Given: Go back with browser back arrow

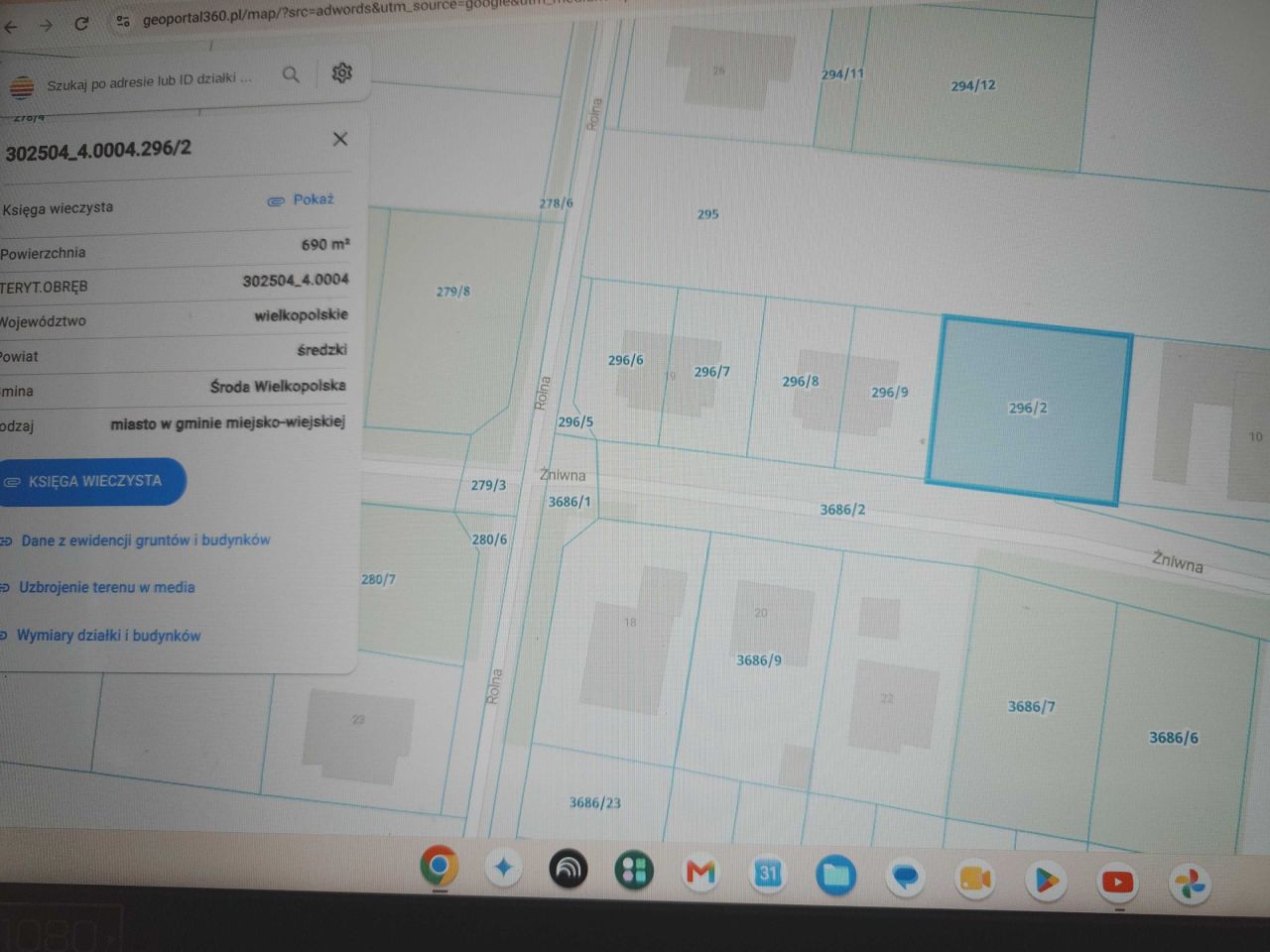Looking at the screenshot, I should (x=12, y=27).
